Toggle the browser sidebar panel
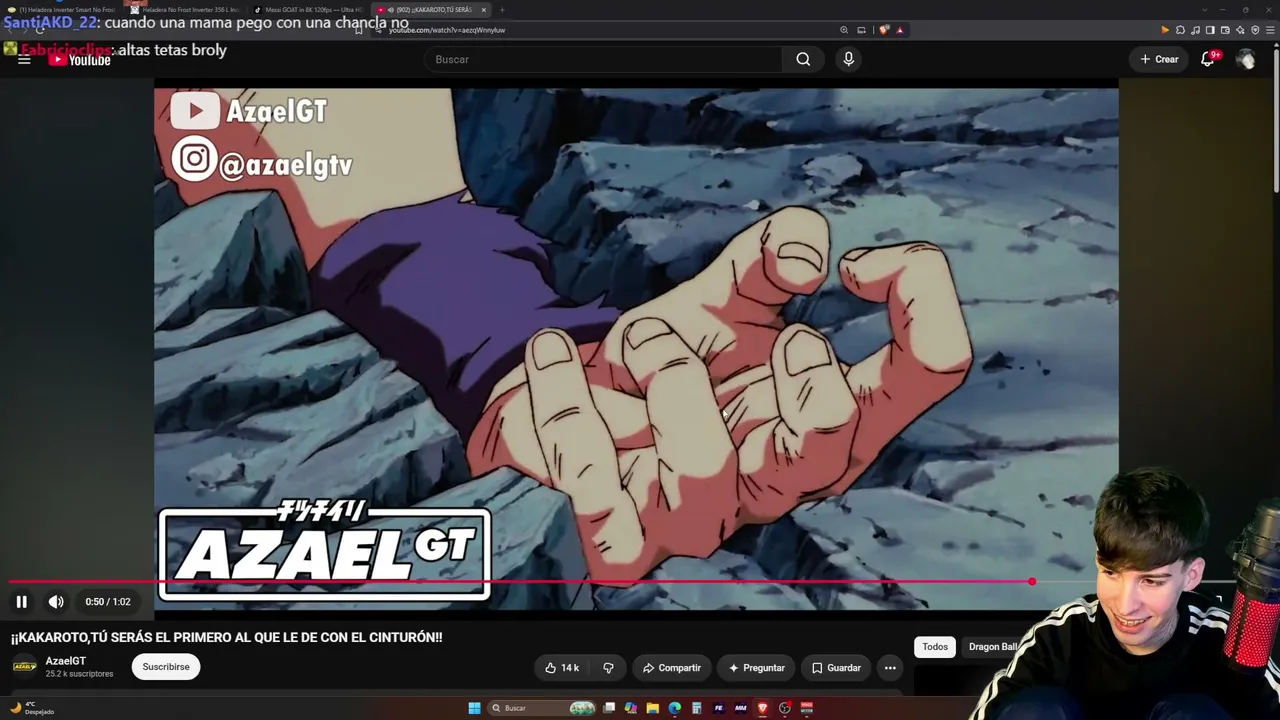This screenshot has width=1280, height=720. pos(1210,30)
